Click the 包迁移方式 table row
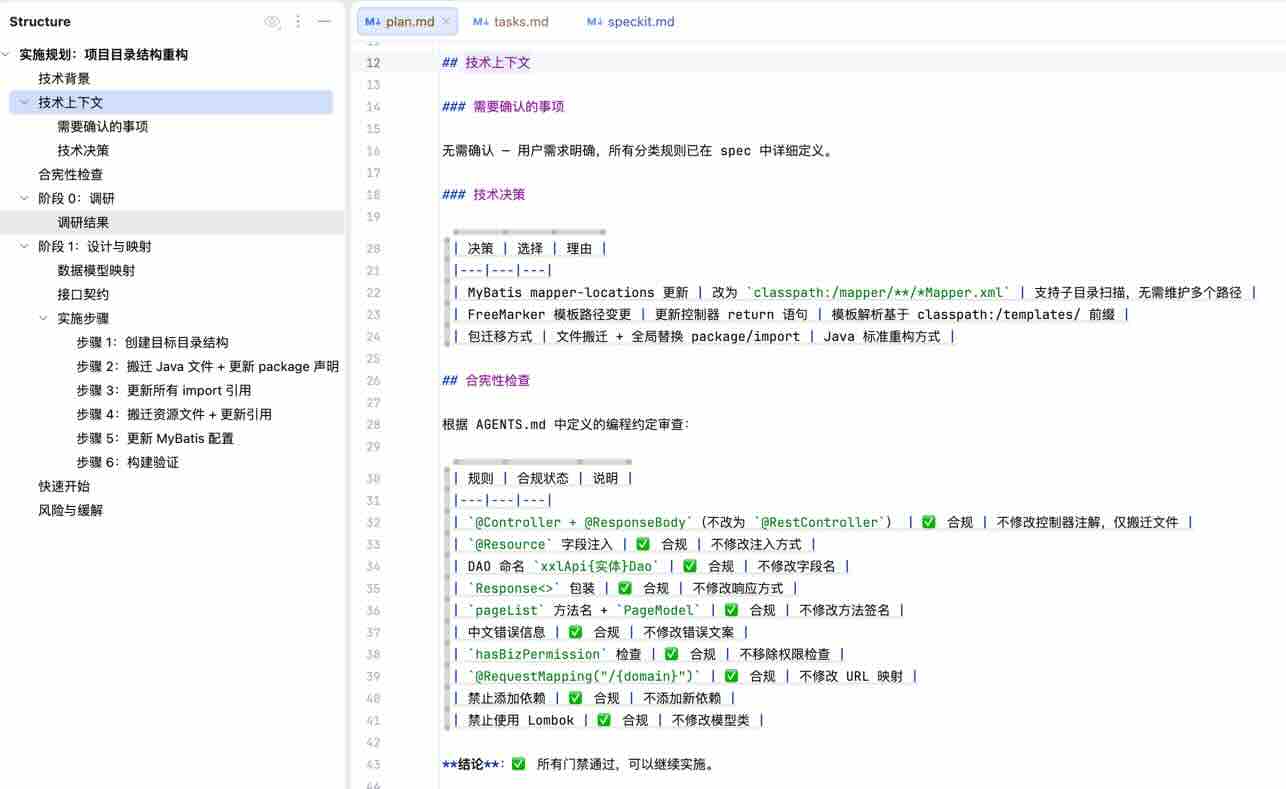Viewport: 1286px width, 789px height. (704, 337)
